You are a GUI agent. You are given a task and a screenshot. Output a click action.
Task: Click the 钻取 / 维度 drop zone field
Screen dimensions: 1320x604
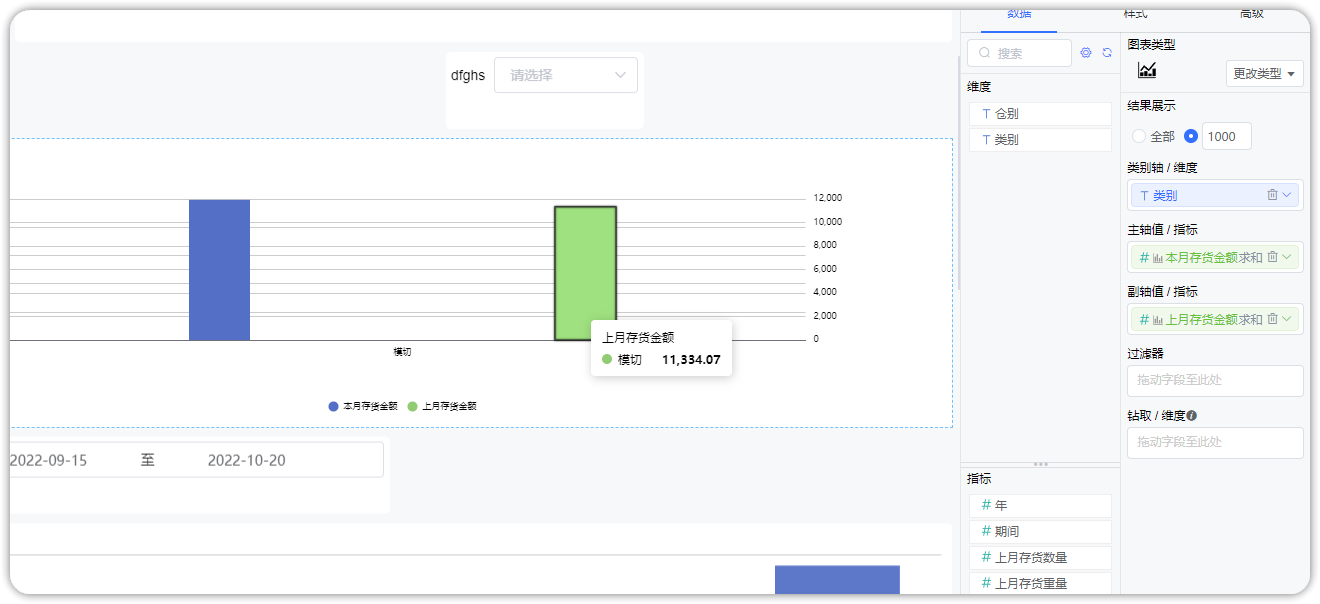[x=1215, y=442]
